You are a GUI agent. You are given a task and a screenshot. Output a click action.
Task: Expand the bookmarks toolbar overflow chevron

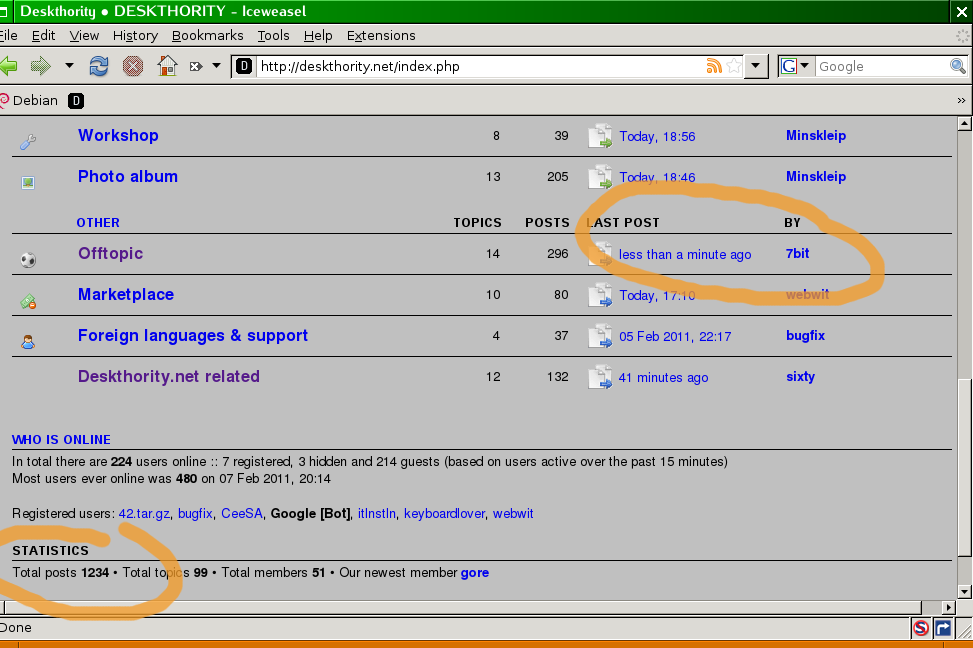[962, 101]
